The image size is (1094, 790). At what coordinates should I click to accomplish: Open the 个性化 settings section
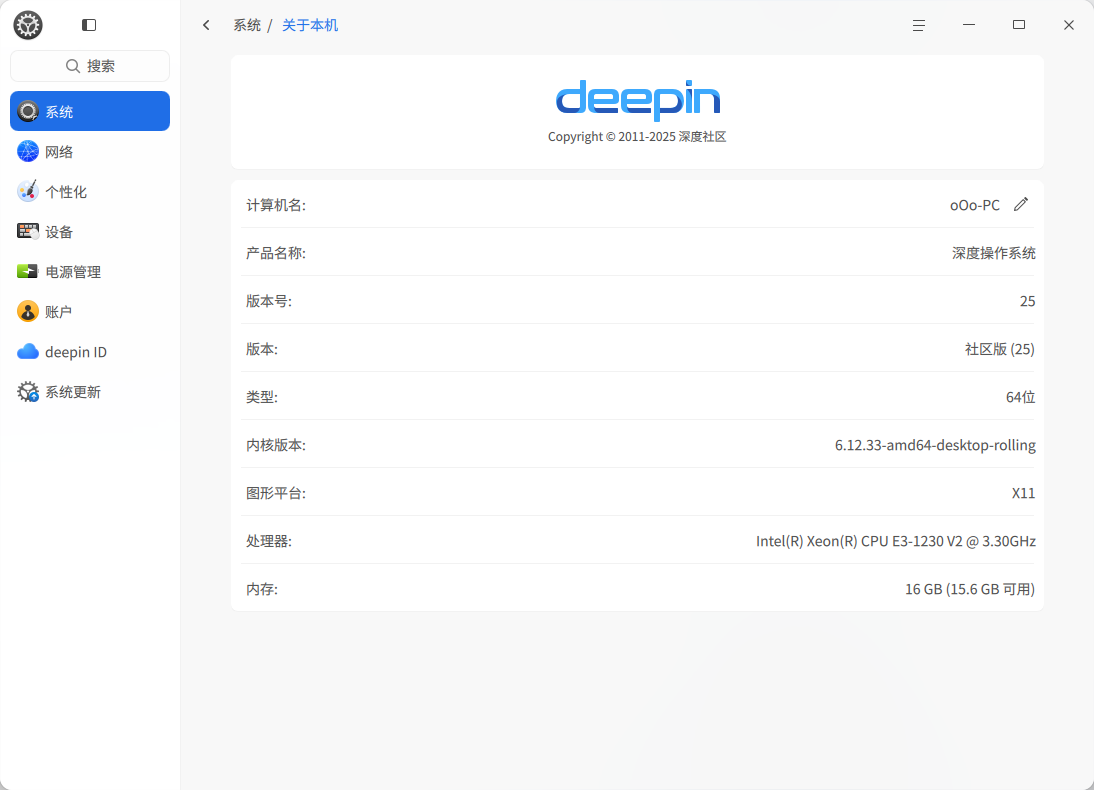tap(90, 191)
